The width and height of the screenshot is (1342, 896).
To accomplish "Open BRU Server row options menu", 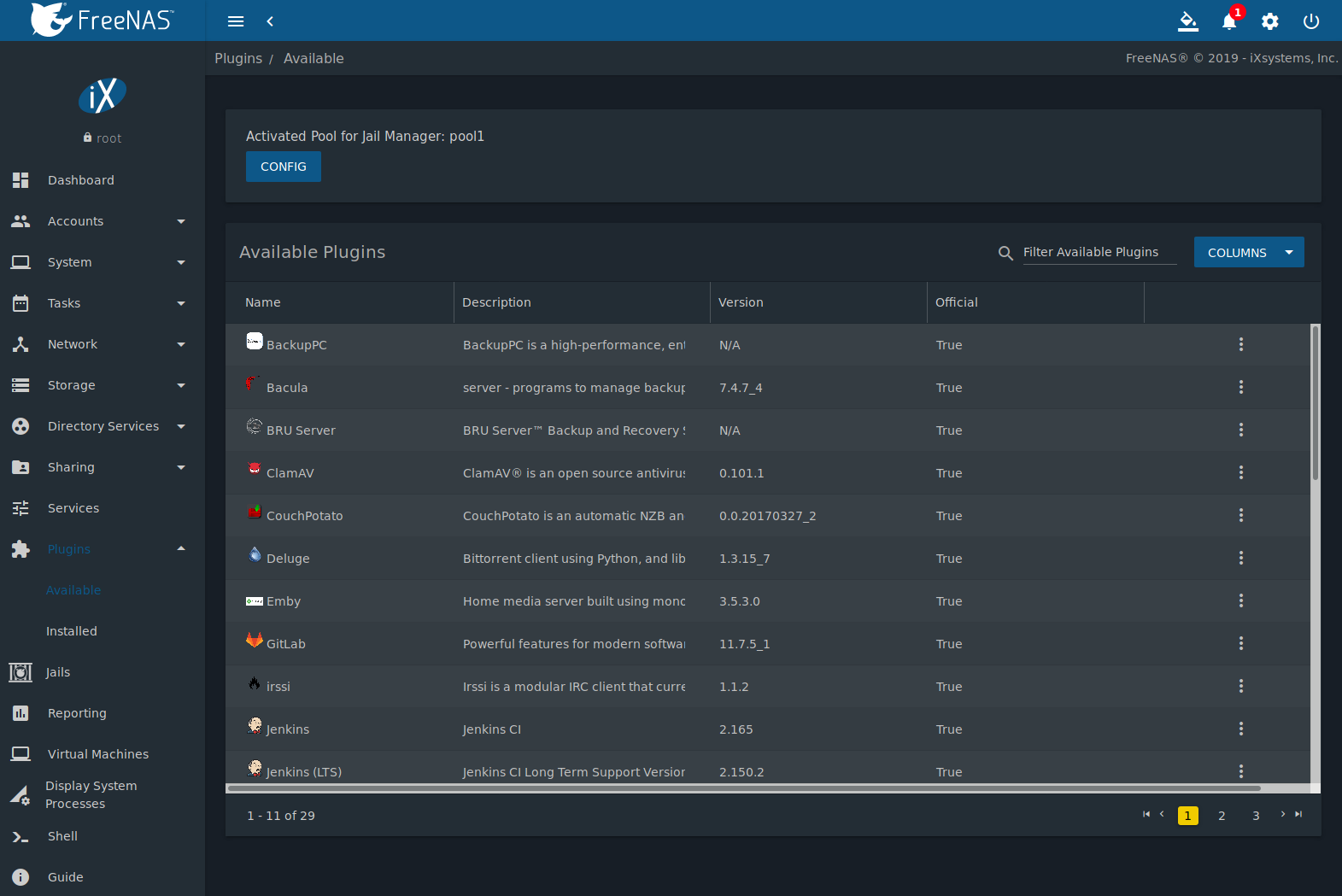I will pyautogui.click(x=1241, y=430).
